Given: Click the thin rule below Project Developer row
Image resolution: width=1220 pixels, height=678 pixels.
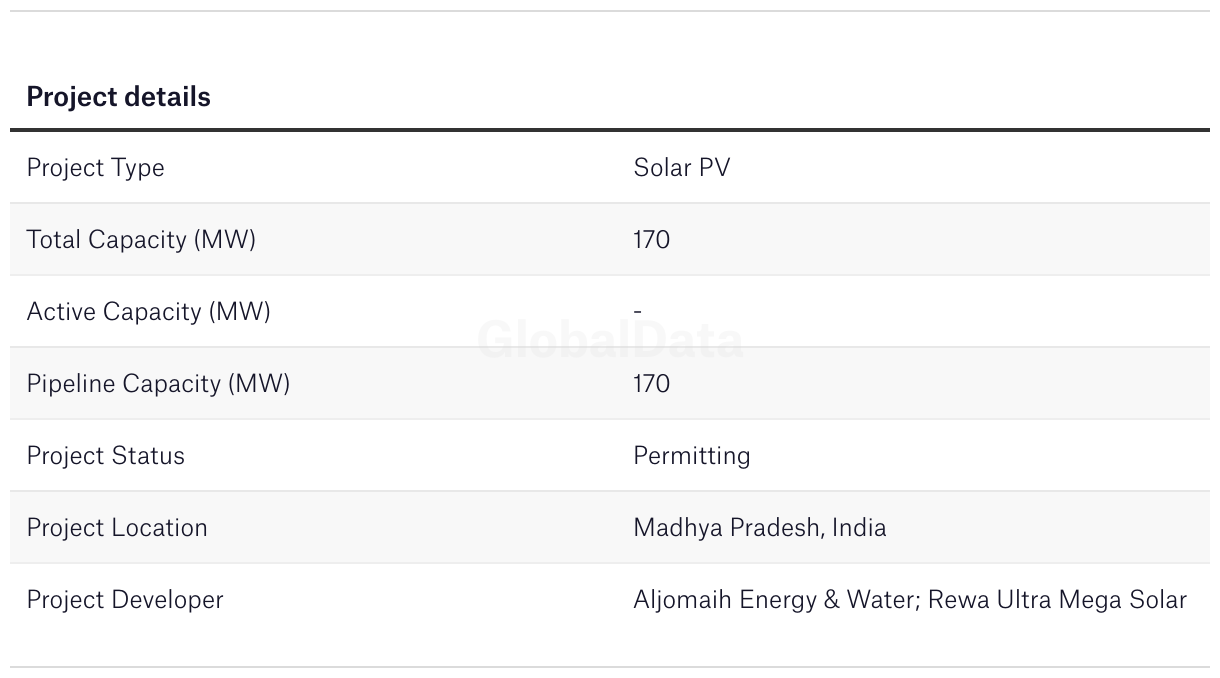Looking at the screenshot, I should click(x=610, y=667).
